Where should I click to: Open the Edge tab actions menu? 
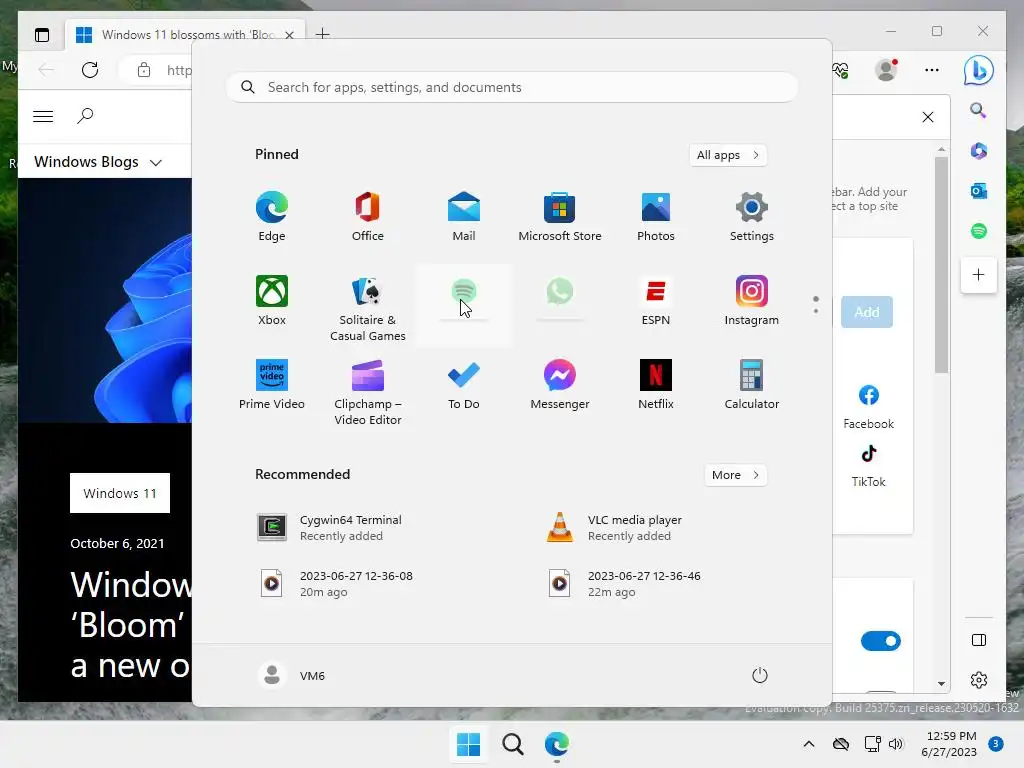click(42, 35)
